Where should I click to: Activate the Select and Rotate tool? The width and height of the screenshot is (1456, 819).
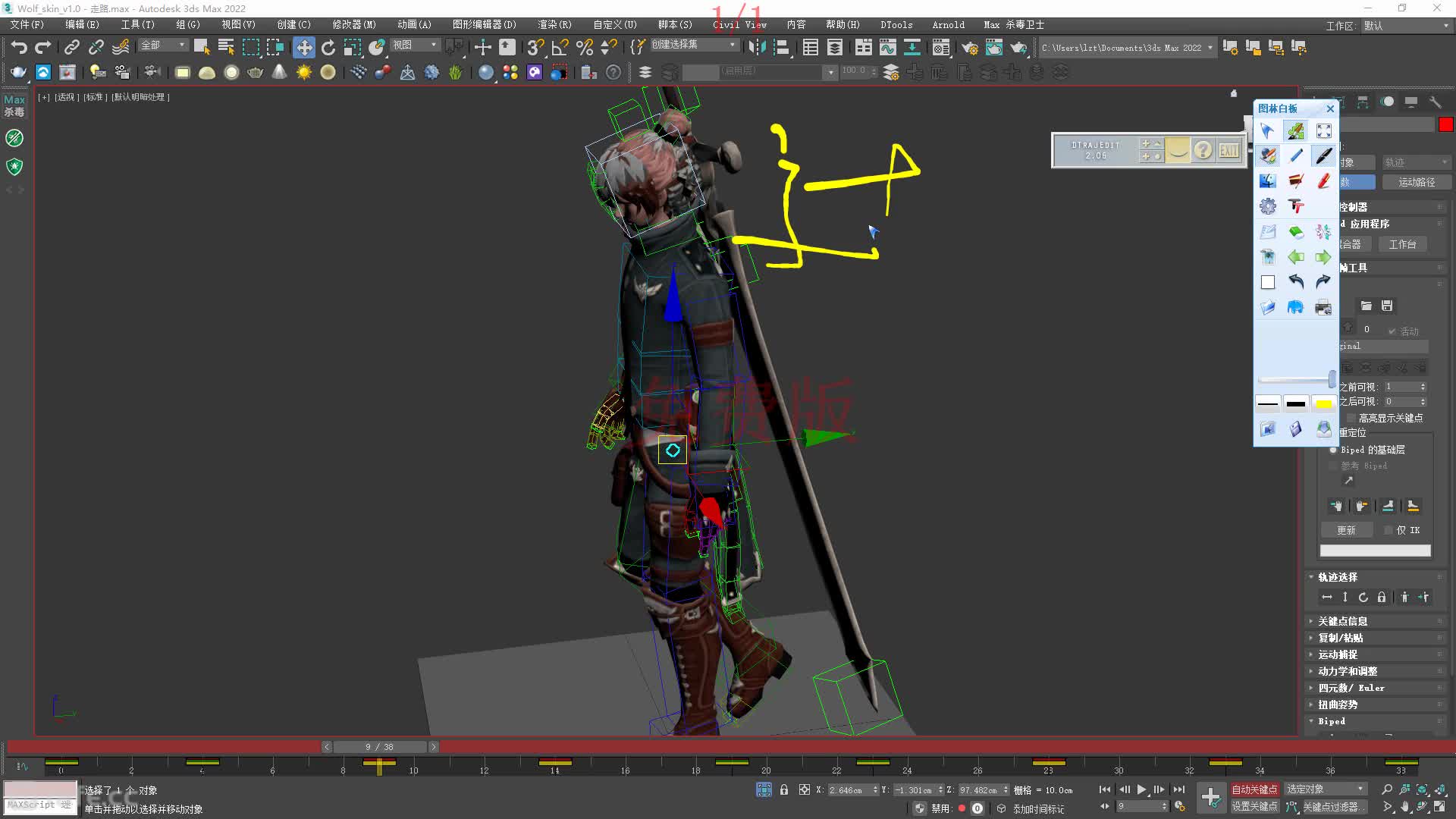tap(328, 47)
